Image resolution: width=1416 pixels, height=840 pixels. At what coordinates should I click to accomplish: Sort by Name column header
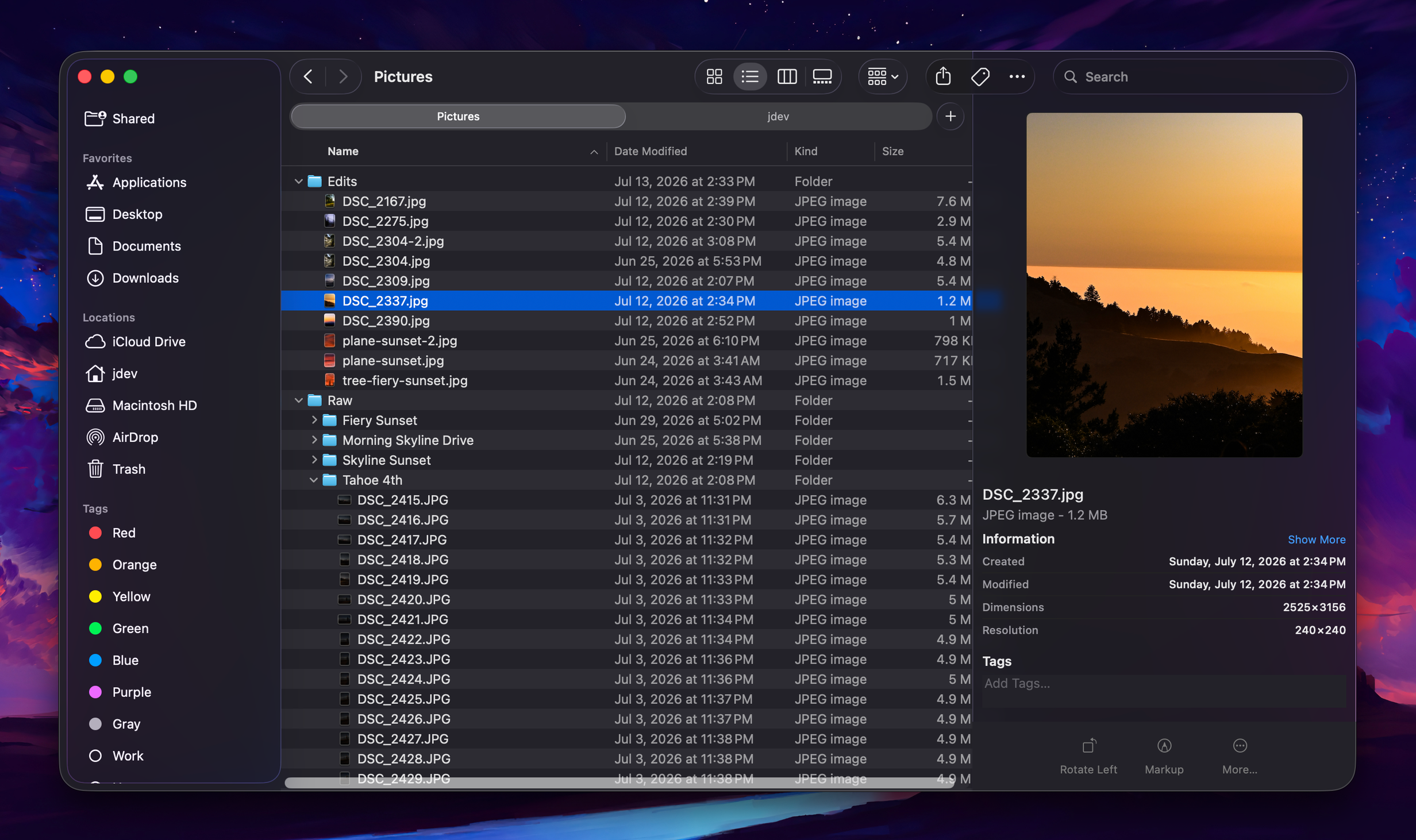pos(343,151)
